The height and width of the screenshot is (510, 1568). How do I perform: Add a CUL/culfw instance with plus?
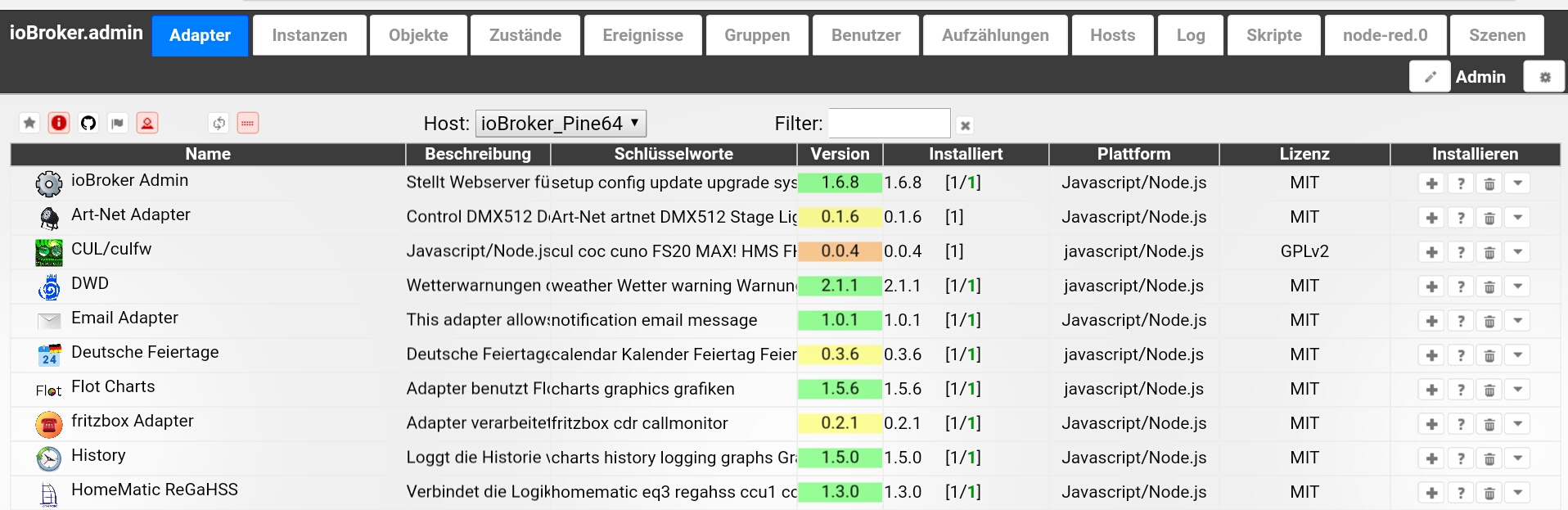coord(1431,252)
